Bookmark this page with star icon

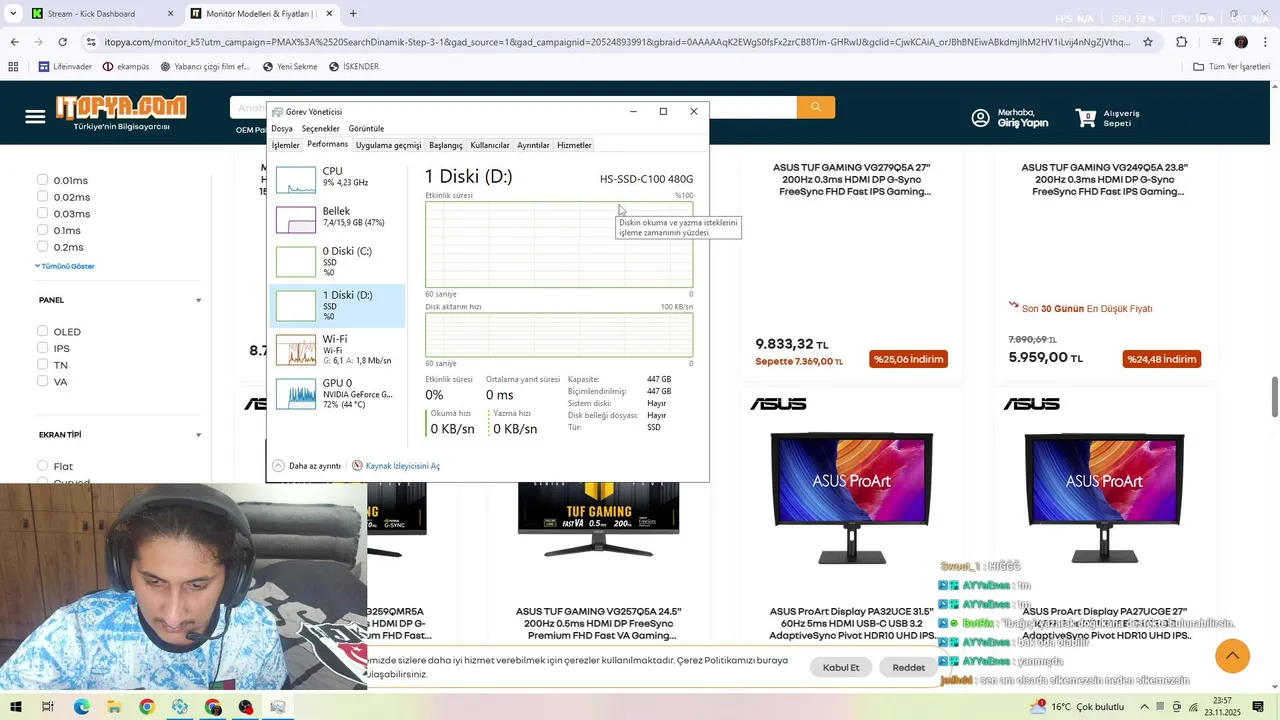[x=1148, y=42]
